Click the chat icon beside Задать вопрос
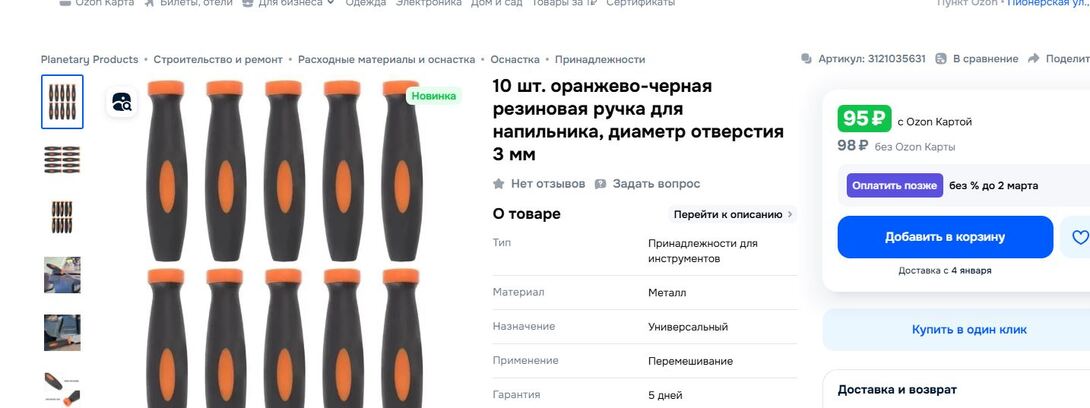 tap(600, 184)
